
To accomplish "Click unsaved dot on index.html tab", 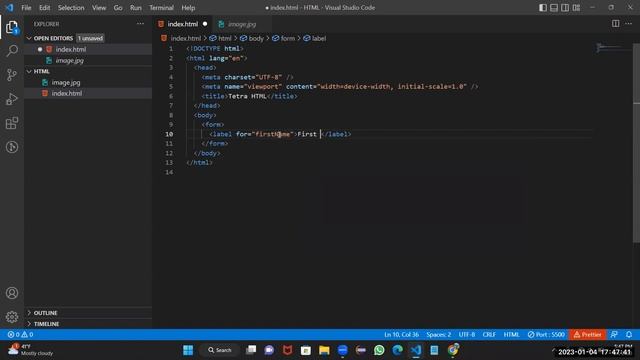I will [x=205, y=24].
